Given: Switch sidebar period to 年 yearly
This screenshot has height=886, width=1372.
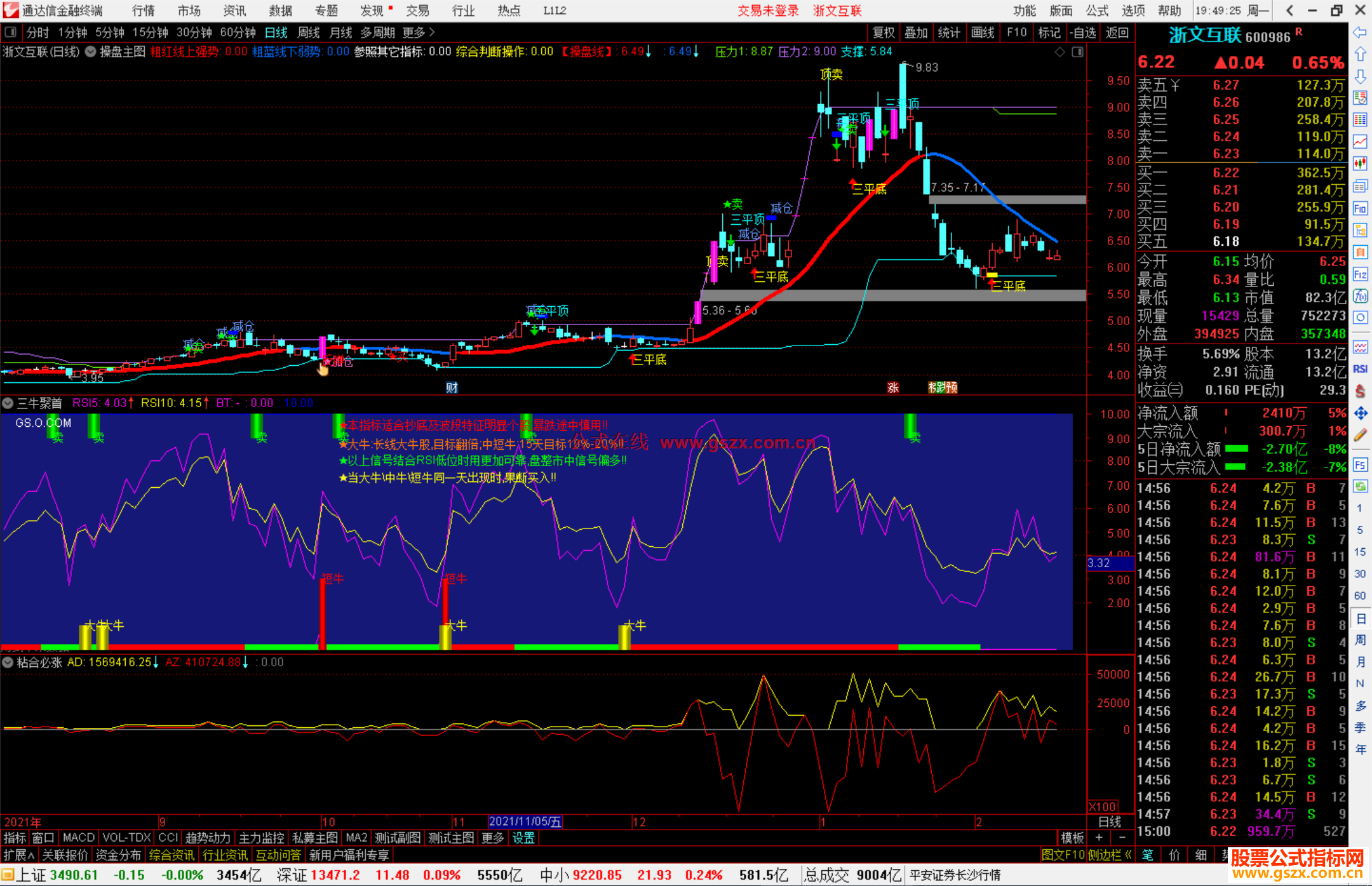Looking at the screenshot, I should [x=1360, y=749].
